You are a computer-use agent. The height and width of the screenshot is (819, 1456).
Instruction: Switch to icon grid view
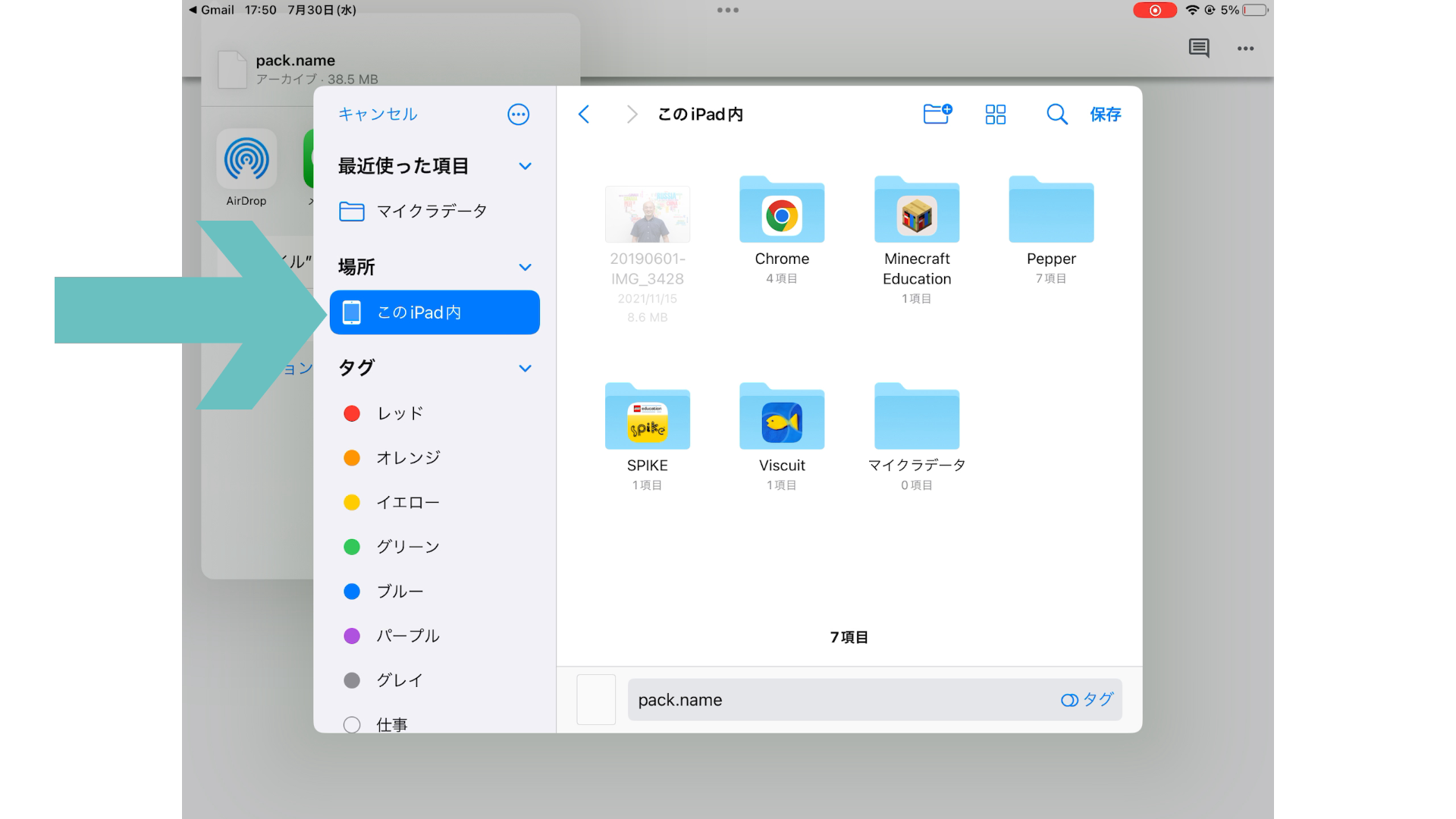pos(995,114)
